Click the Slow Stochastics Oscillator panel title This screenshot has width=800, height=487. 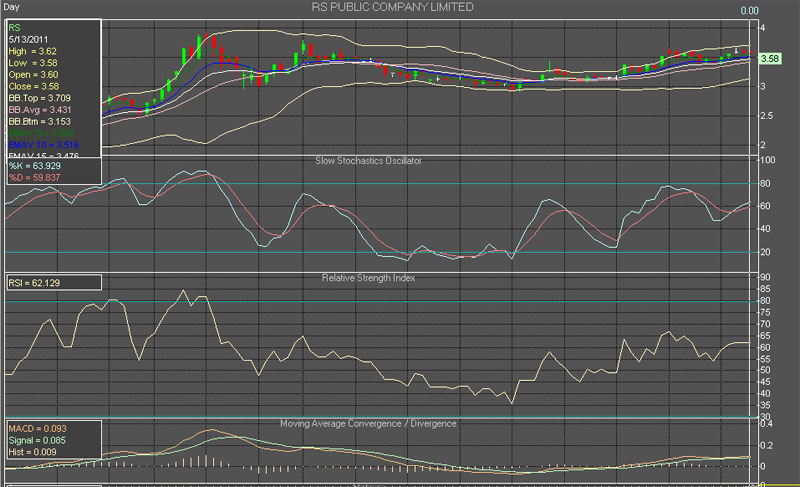[368, 161]
